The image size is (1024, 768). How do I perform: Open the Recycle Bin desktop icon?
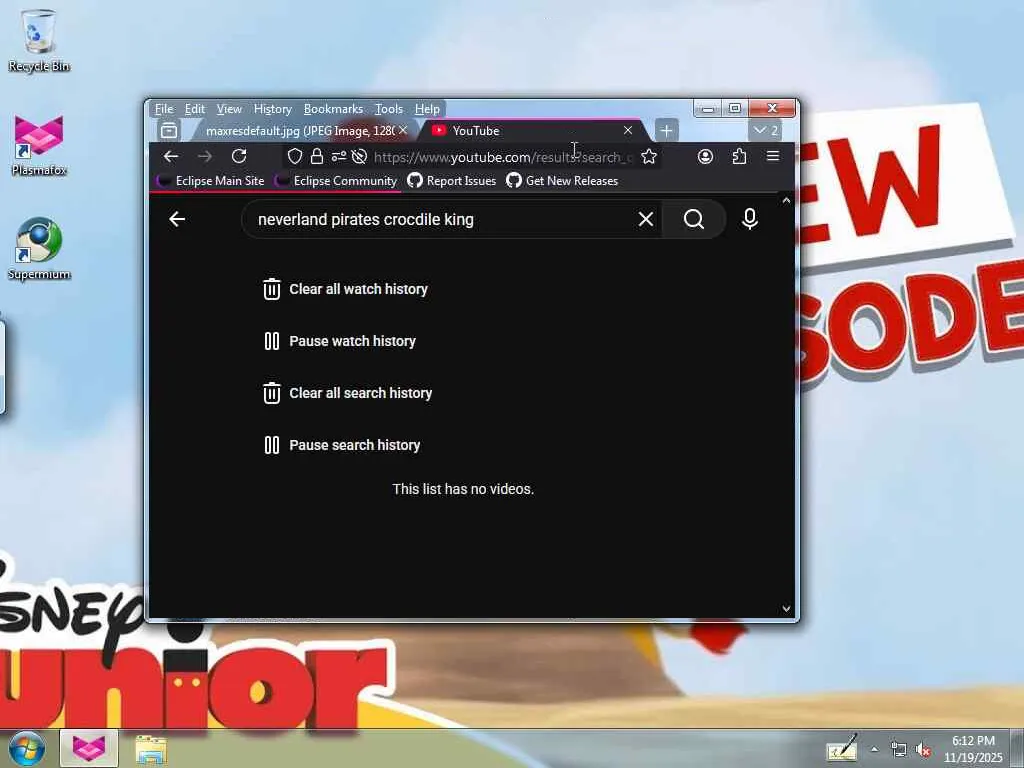39,39
